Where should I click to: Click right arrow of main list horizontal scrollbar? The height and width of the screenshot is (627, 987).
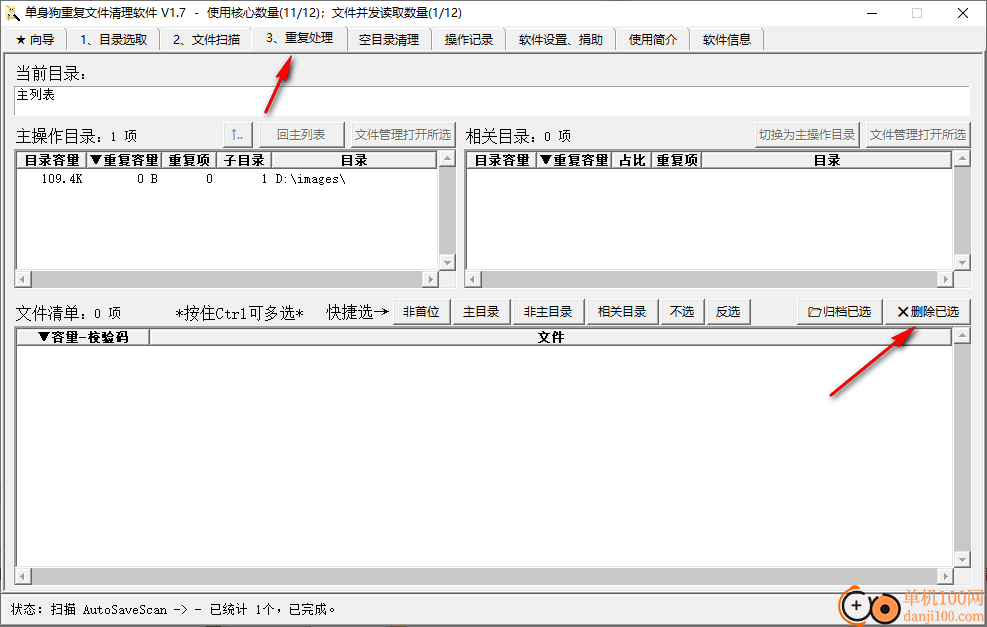click(x=431, y=279)
